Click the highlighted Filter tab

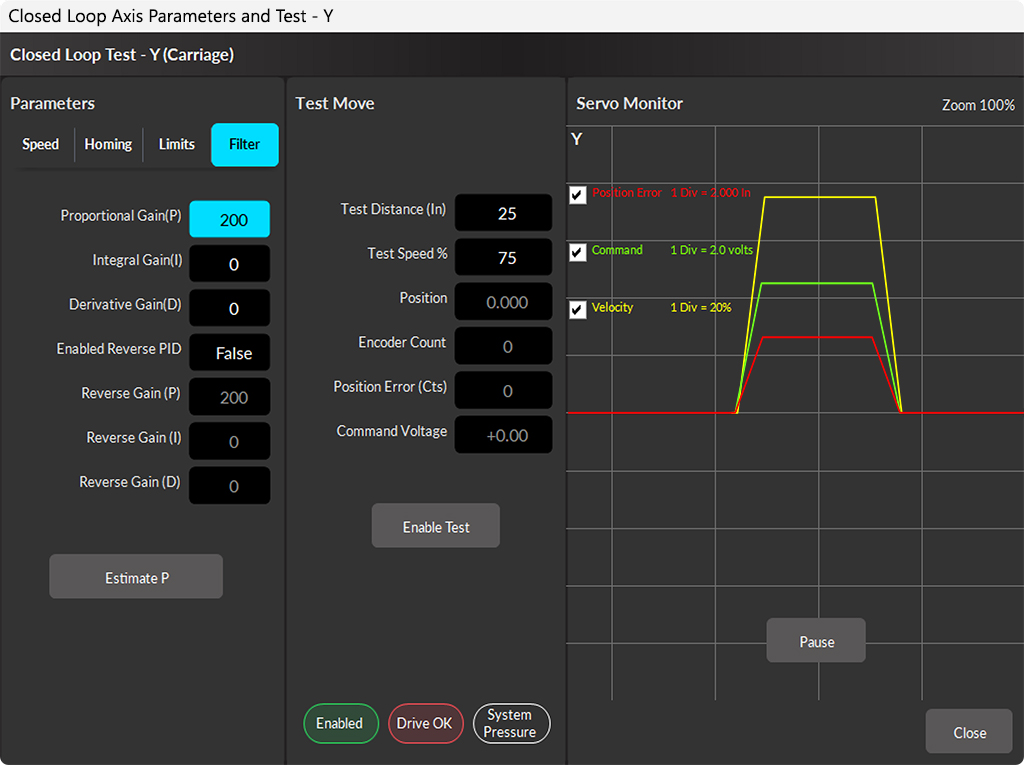245,144
